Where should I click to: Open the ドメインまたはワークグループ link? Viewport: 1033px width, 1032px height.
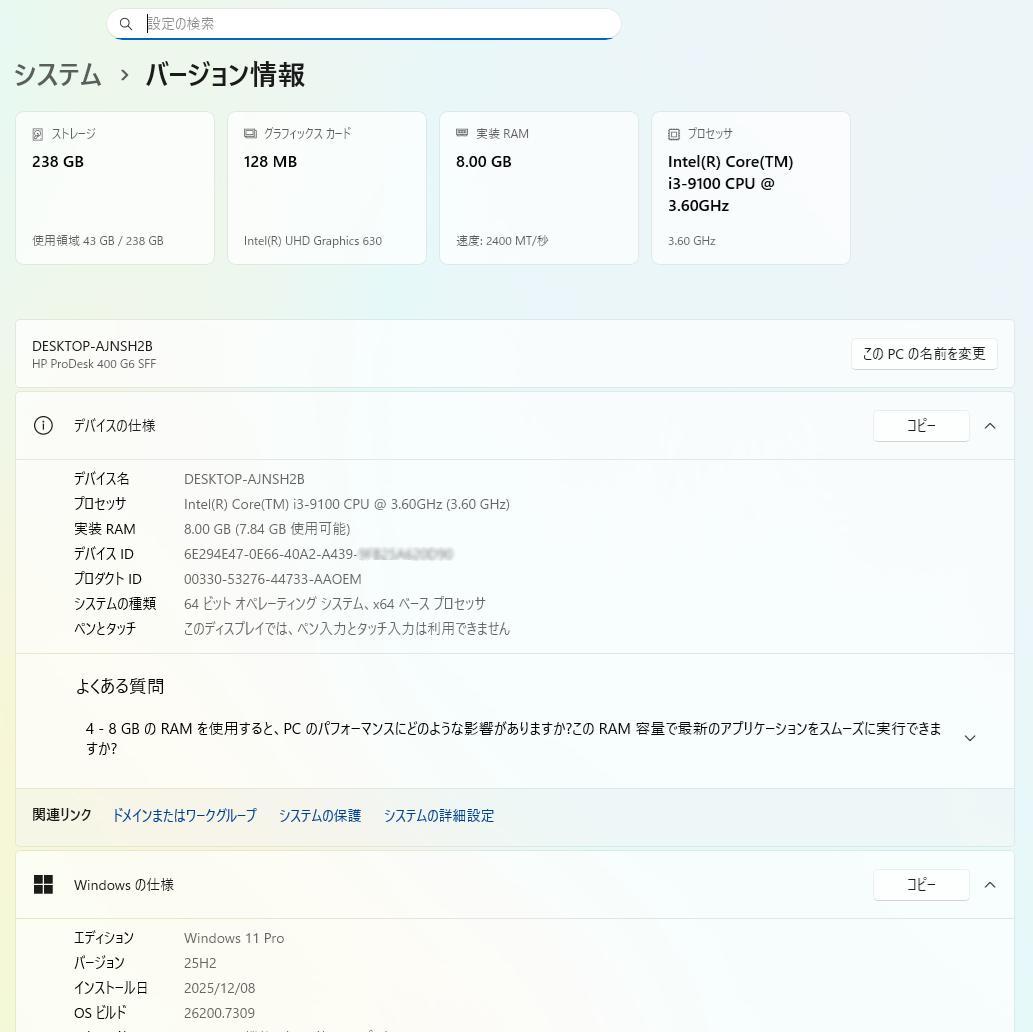click(x=183, y=815)
